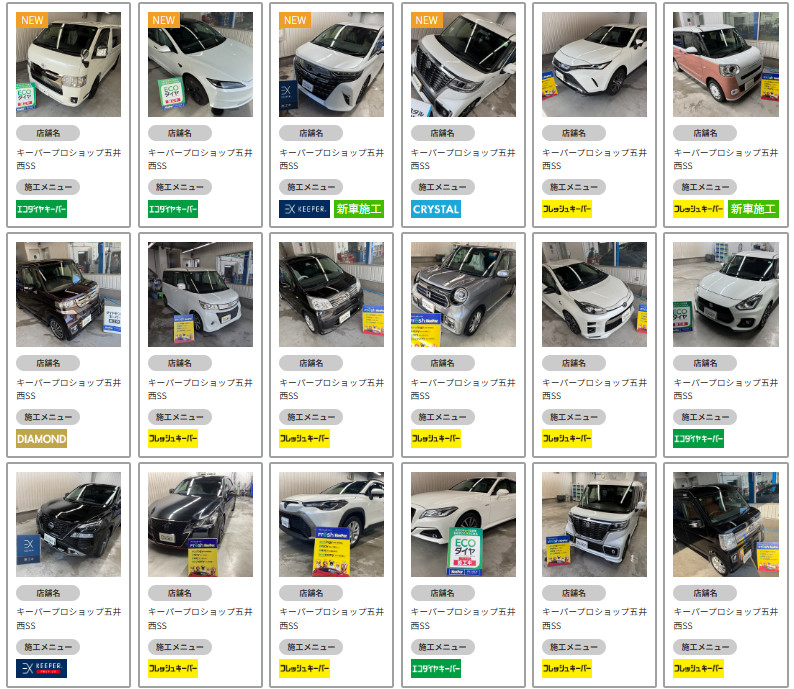Open the white Suzuki Swift photo
The image size is (794, 689).
726,294
